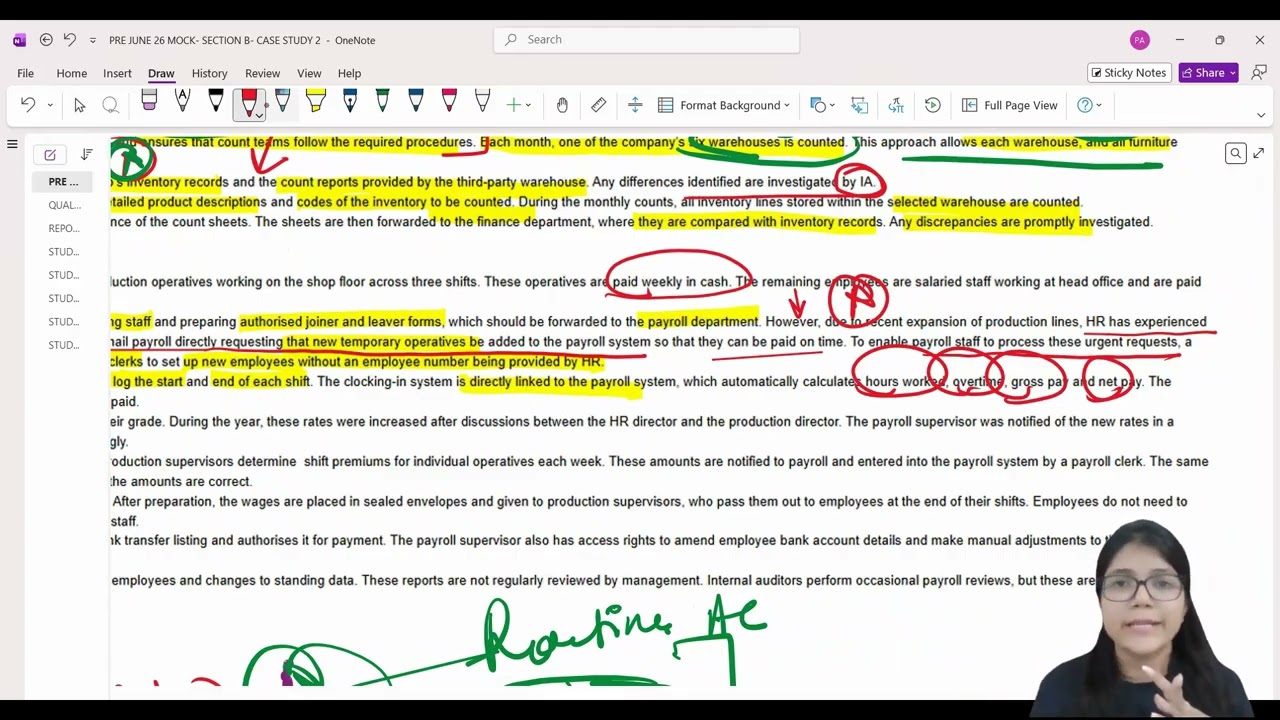The image size is (1280, 720).
Task: Click the PA account avatar
Action: coord(1139,40)
